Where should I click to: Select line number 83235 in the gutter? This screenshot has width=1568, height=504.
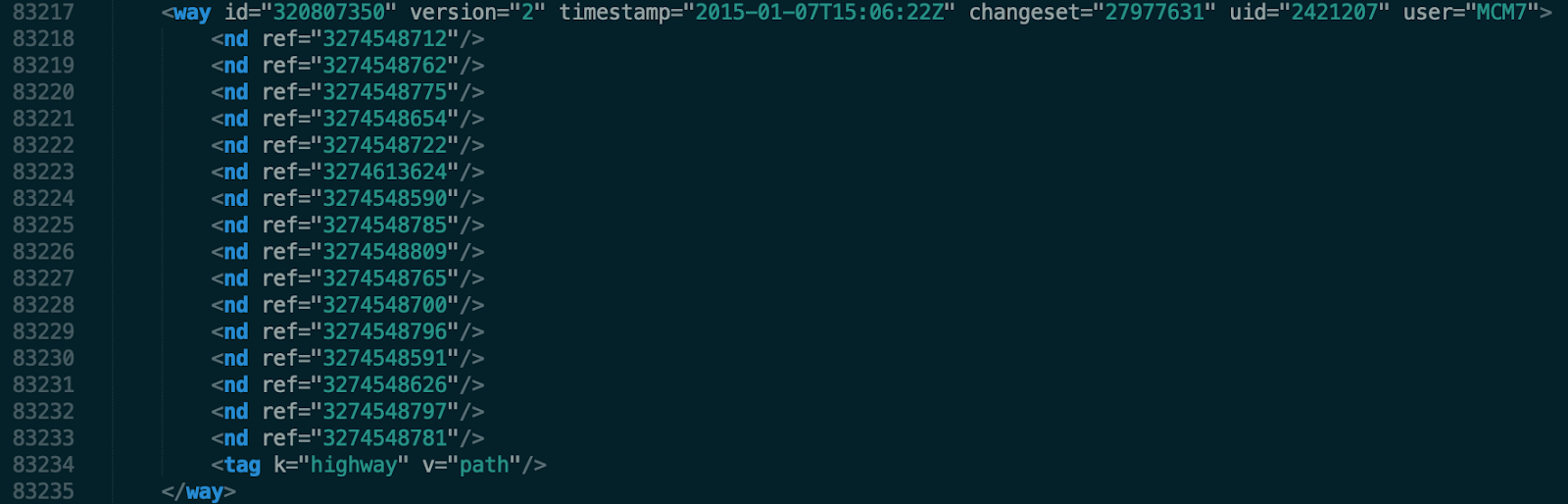(43, 491)
